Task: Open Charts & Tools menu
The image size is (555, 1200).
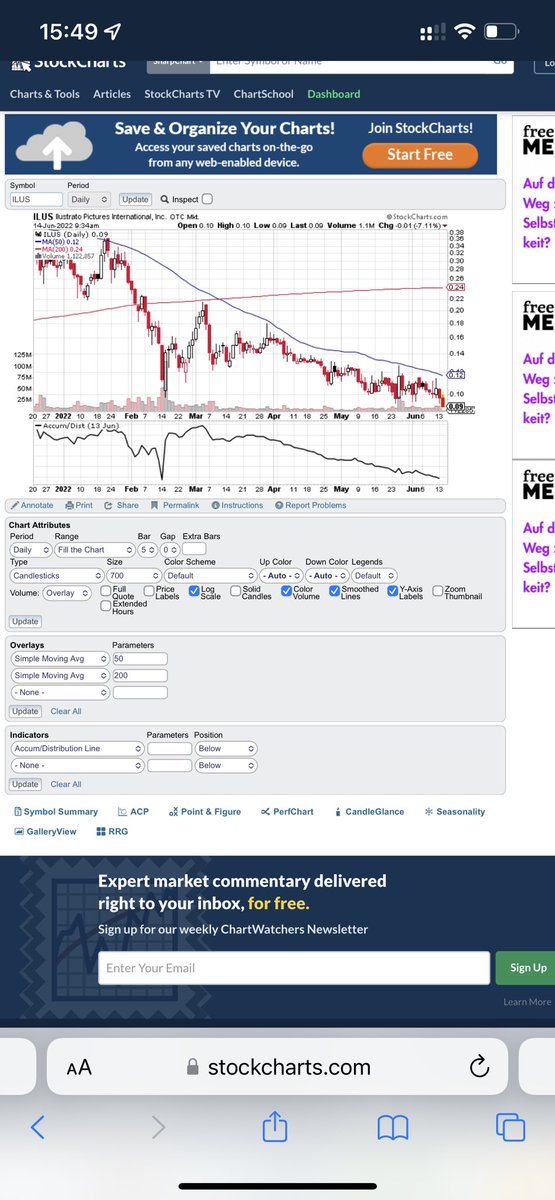Action: point(44,94)
